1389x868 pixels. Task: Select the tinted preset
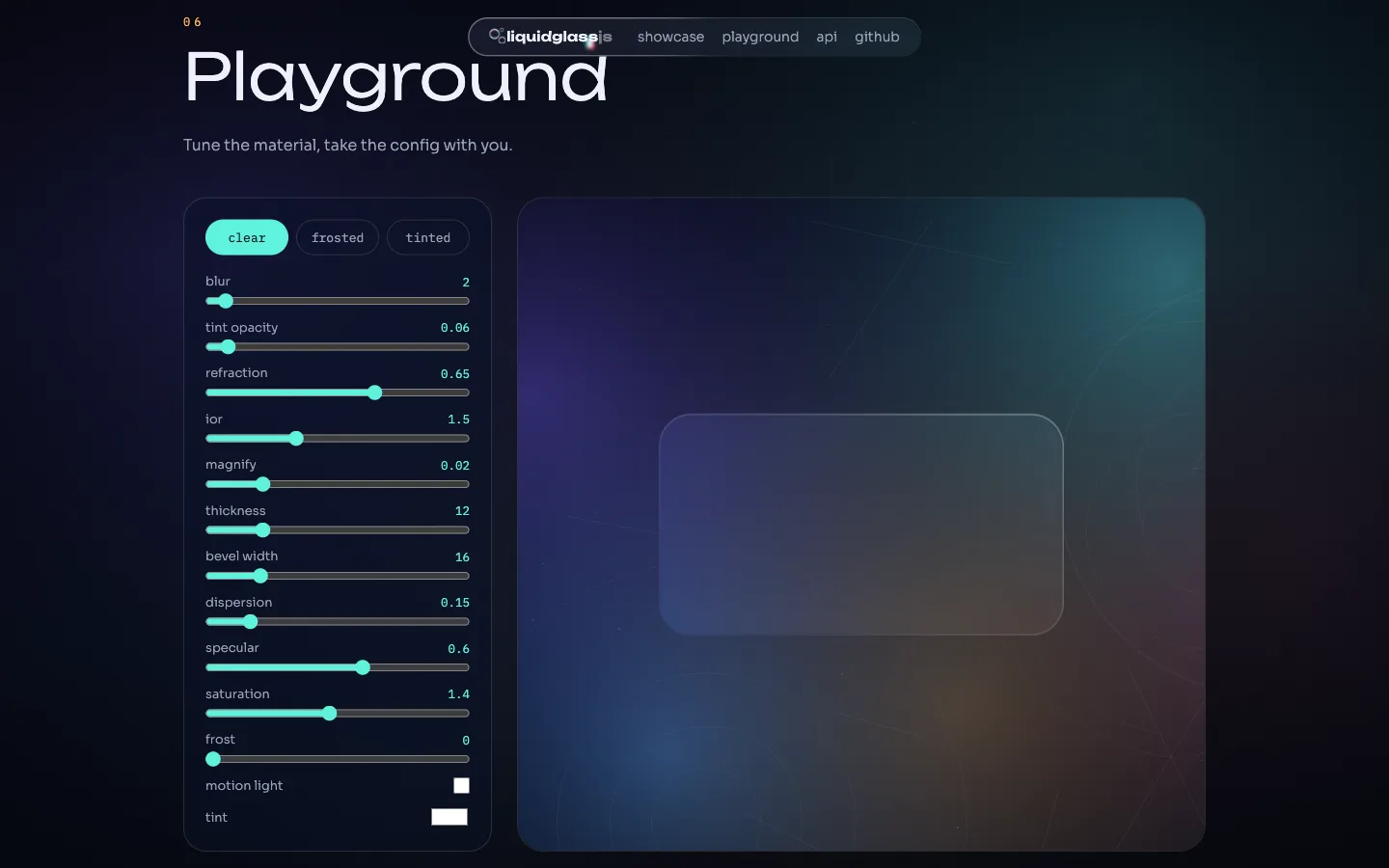pos(428,237)
